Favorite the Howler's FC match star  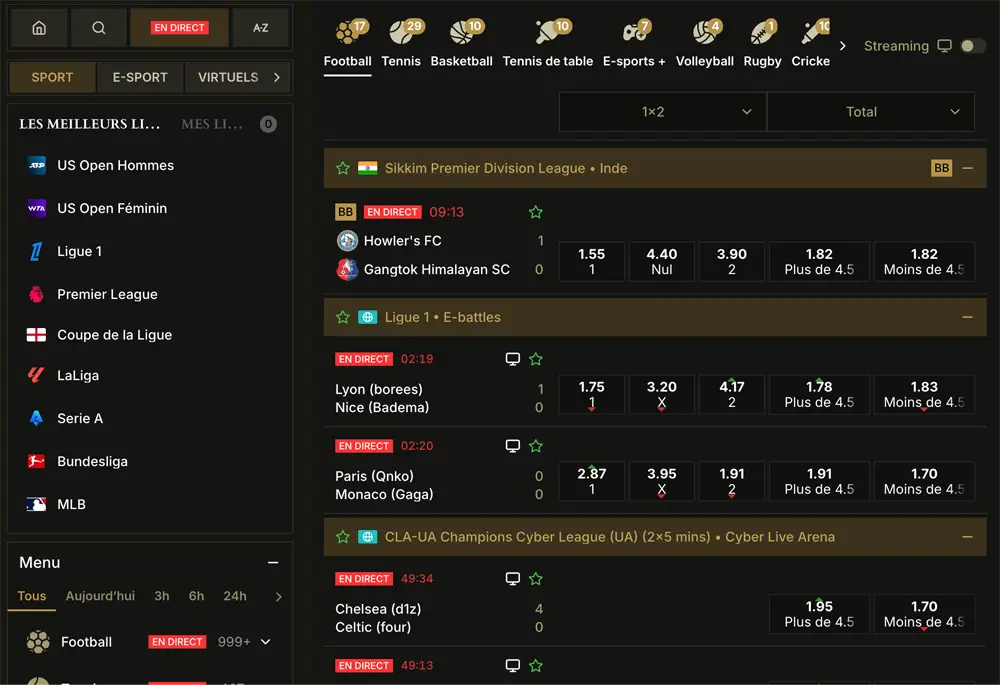536,212
